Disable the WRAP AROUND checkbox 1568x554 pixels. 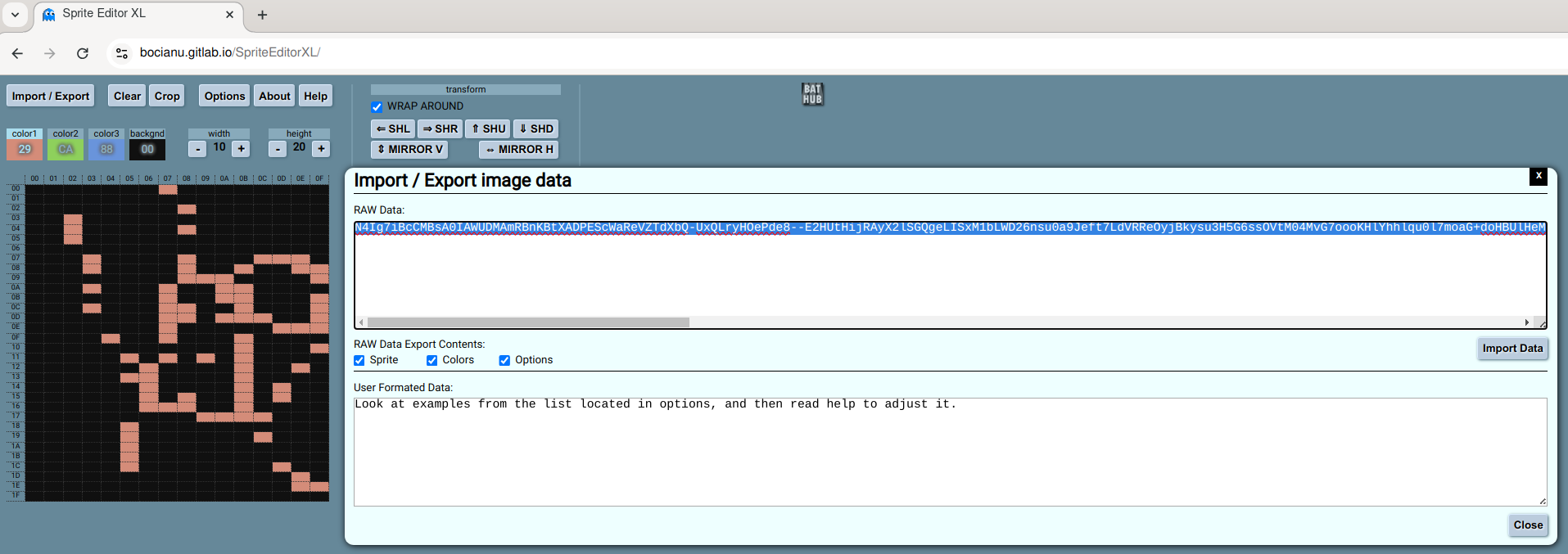377,107
